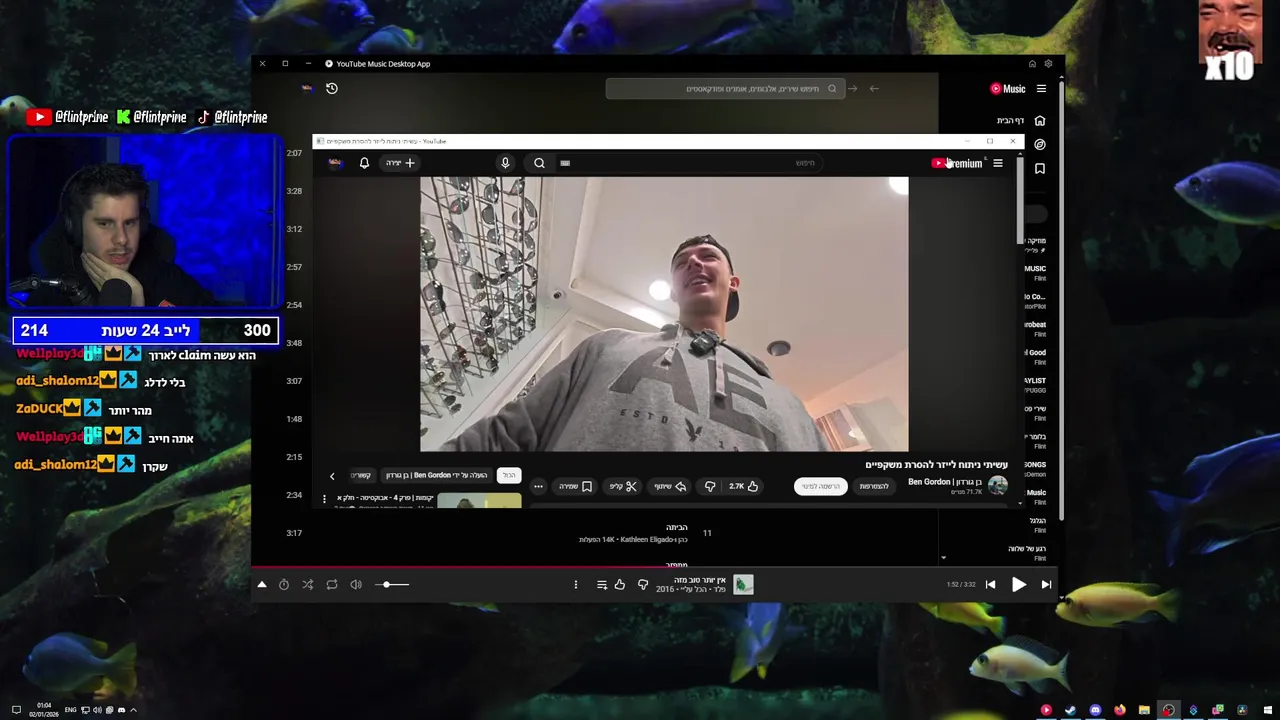Open Ben Gordon channel avatar
Screen dimensions: 1280x720
(x=997, y=486)
